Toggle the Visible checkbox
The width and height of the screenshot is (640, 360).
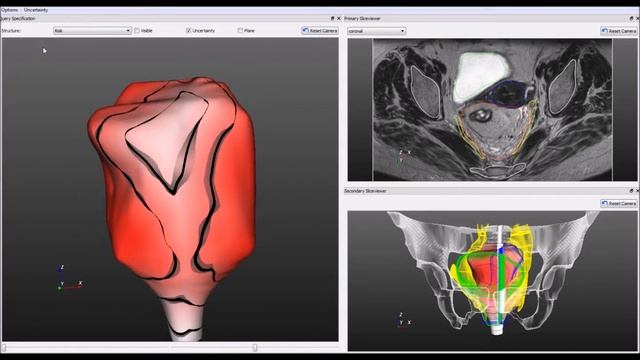pos(137,31)
